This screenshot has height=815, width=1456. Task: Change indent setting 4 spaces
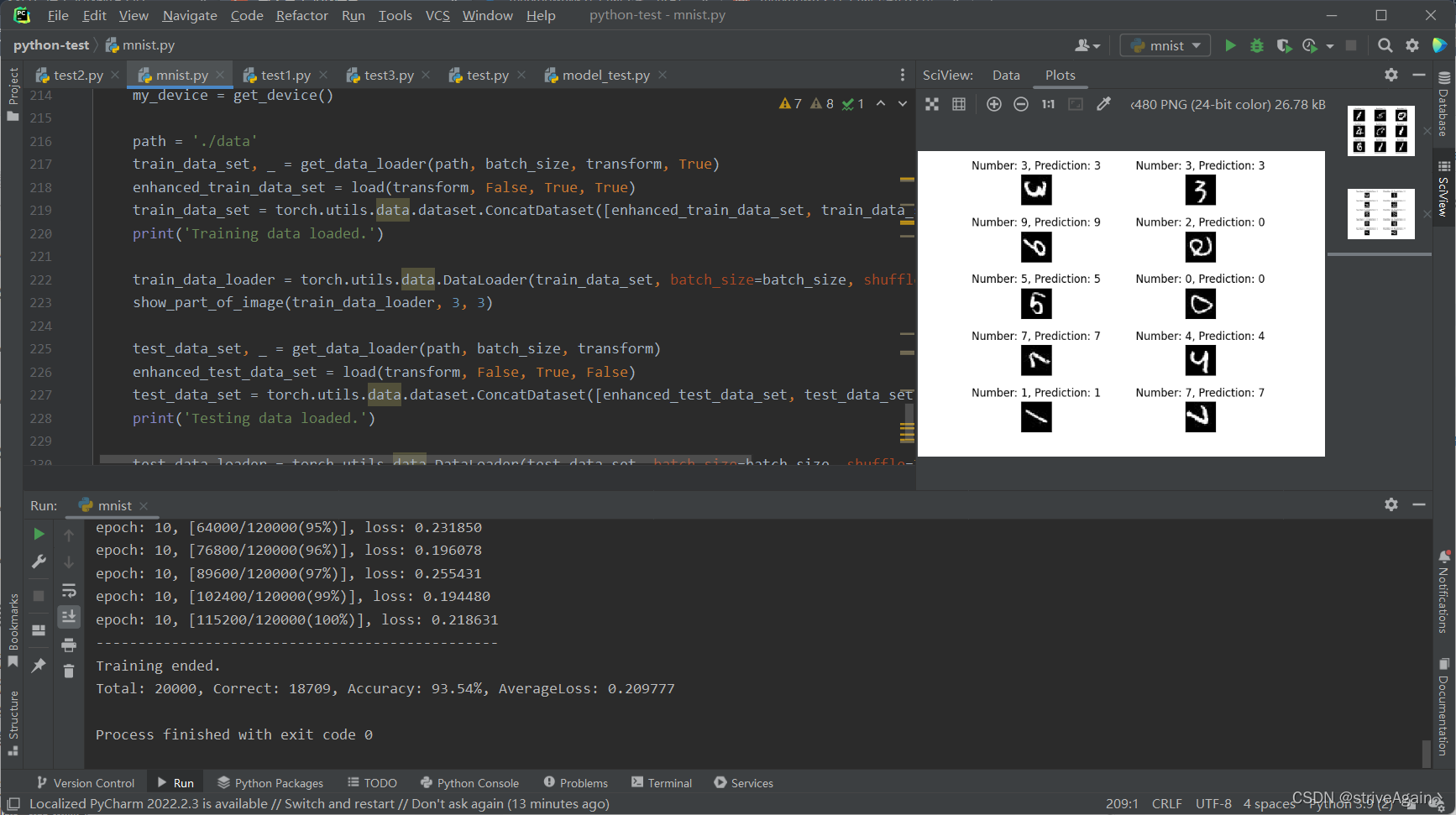pos(1269,803)
